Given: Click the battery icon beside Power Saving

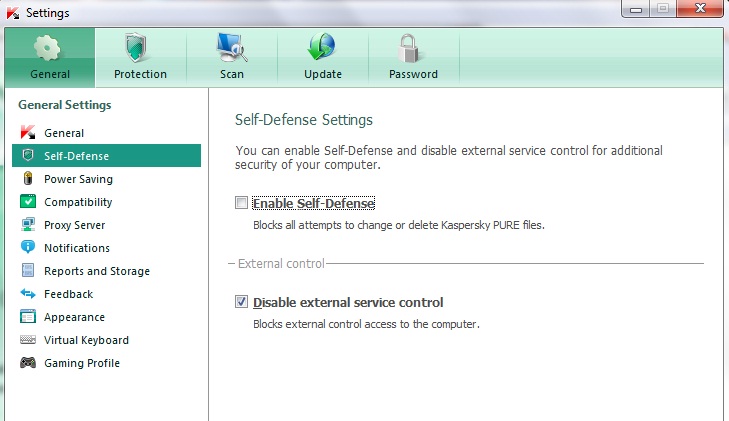Looking at the screenshot, I should click(x=28, y=178).
